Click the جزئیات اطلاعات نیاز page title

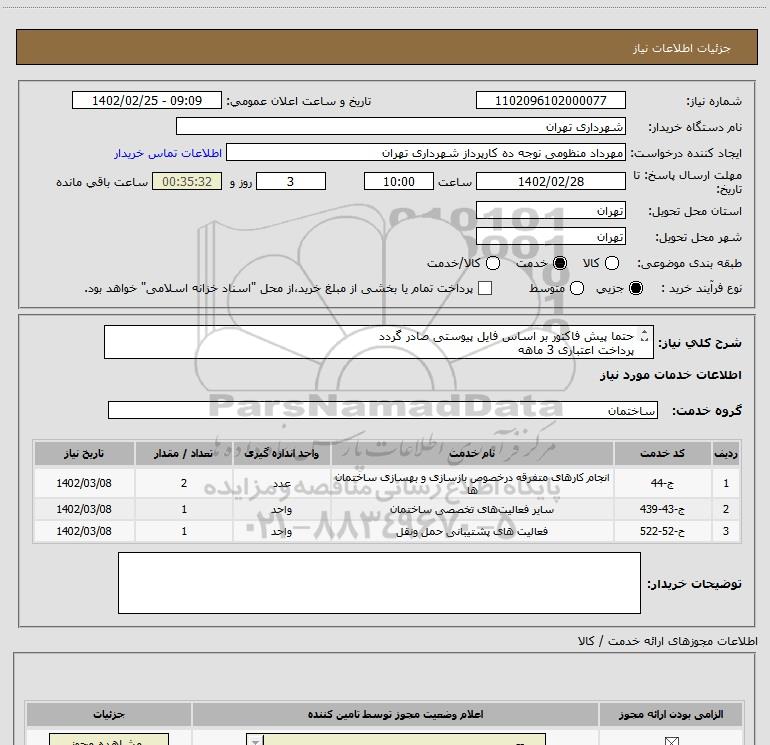[682, 48]
